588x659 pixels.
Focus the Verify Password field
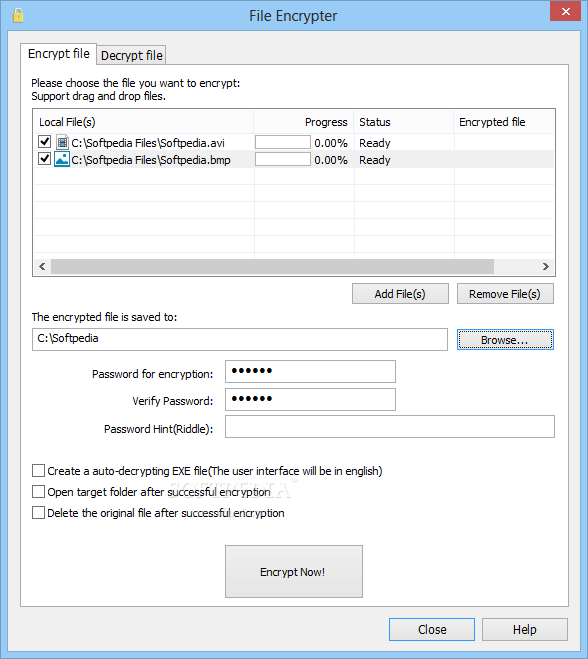[x=310, y=399]
